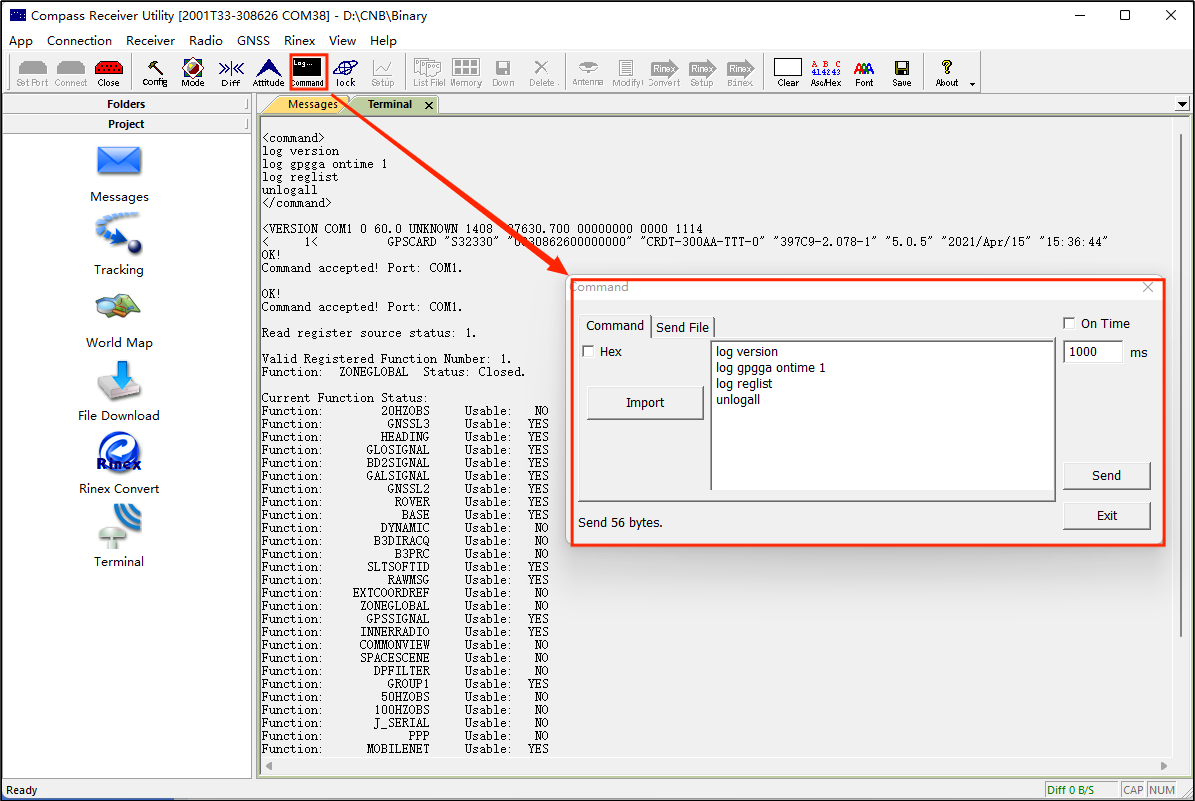The height and width of the screenshot is (801, 1195).
Task: Click the Save floppy toolbar icon
Action: click(902, 73)
